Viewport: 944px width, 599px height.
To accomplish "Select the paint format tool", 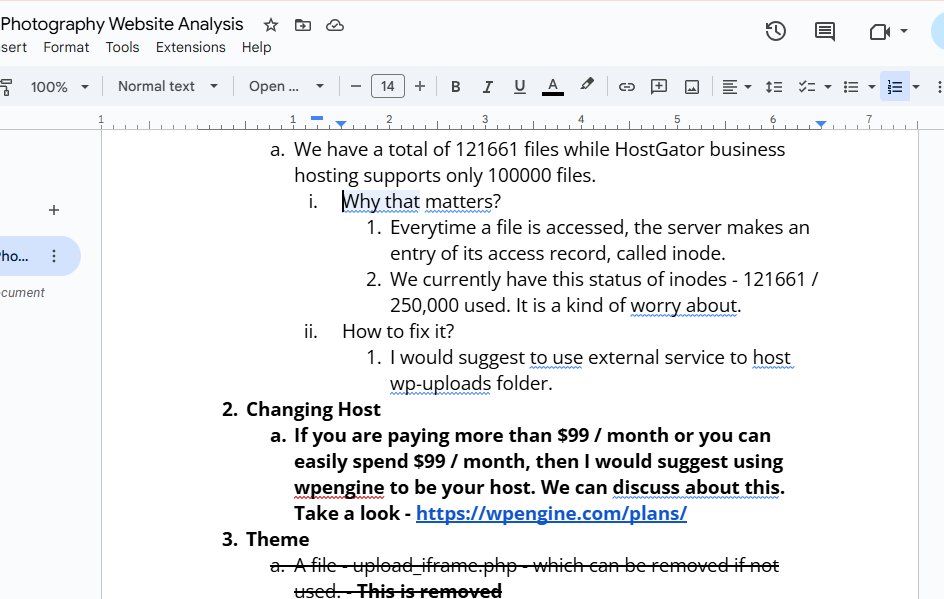I will tap(5, 87).
